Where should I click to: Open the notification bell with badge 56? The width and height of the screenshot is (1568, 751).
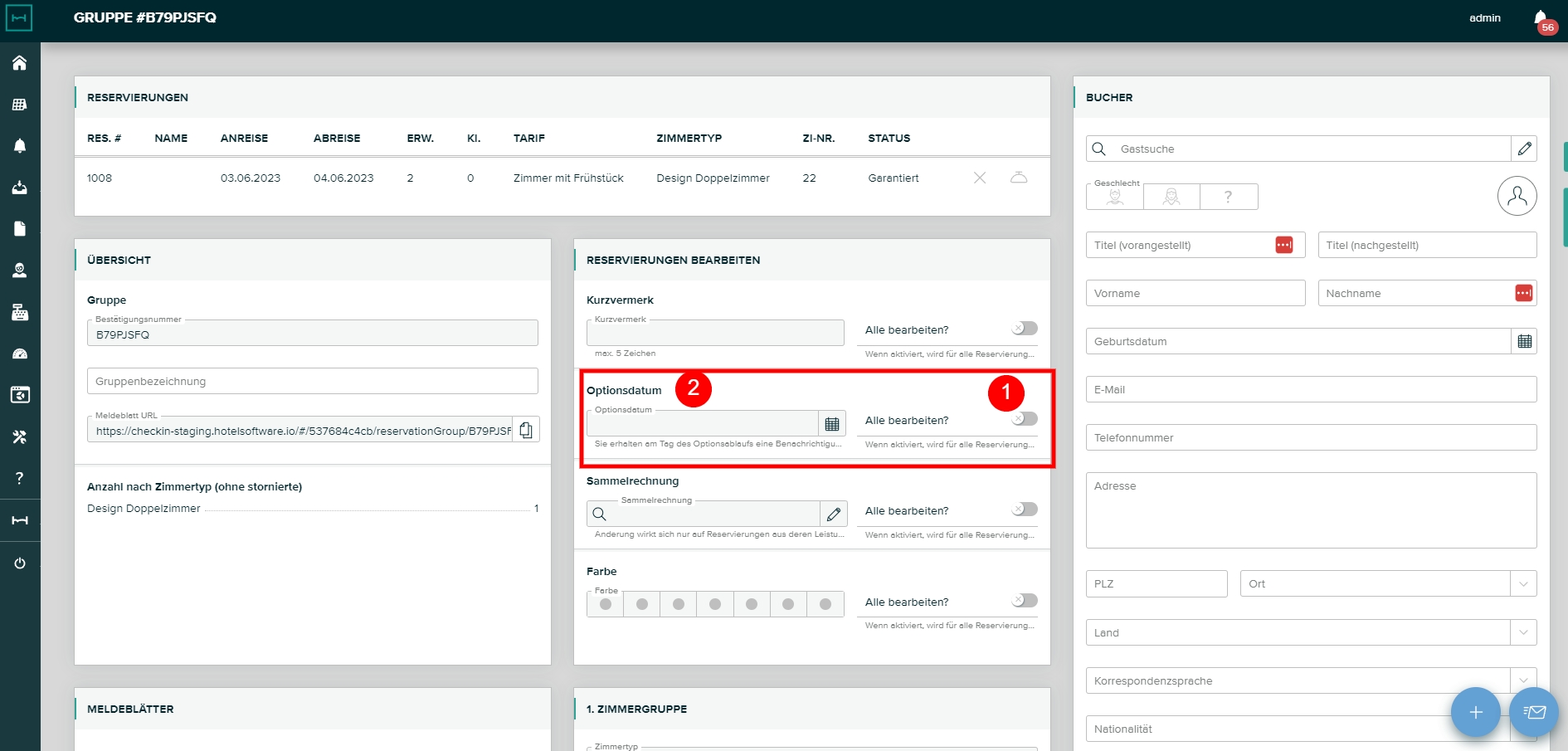coord(1541,18)
